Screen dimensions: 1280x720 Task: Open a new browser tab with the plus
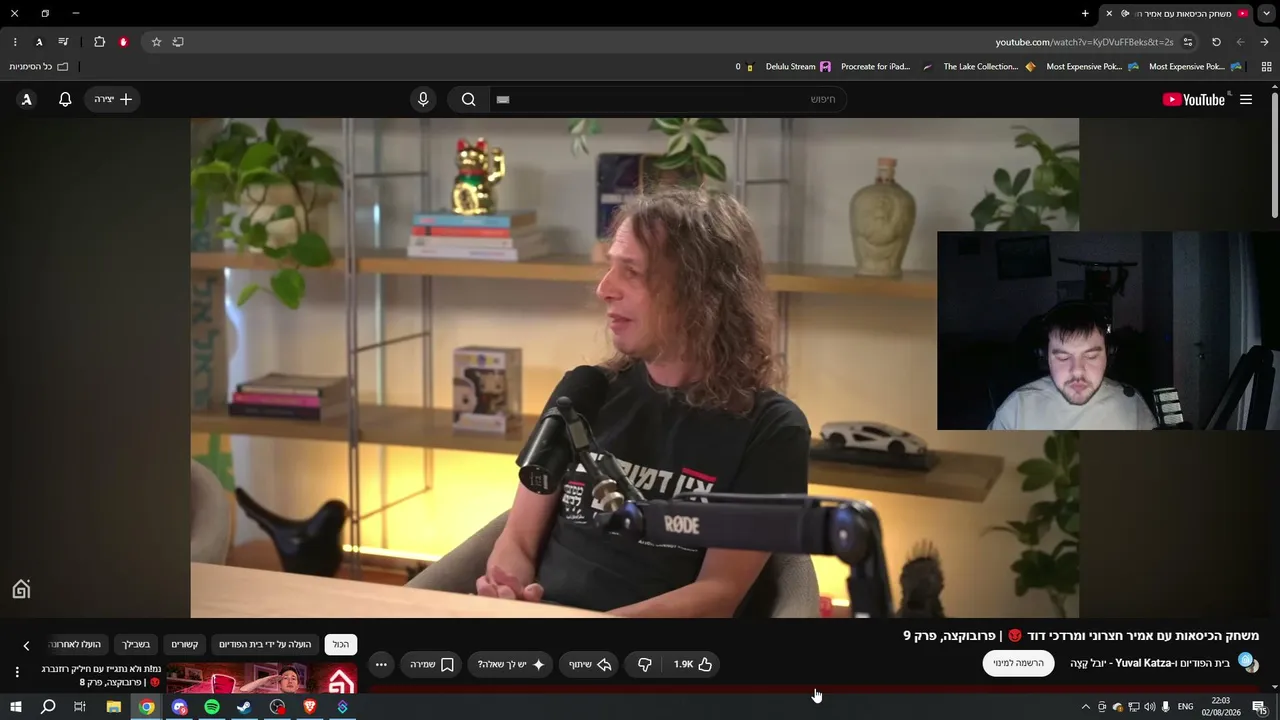(1085, 13)
